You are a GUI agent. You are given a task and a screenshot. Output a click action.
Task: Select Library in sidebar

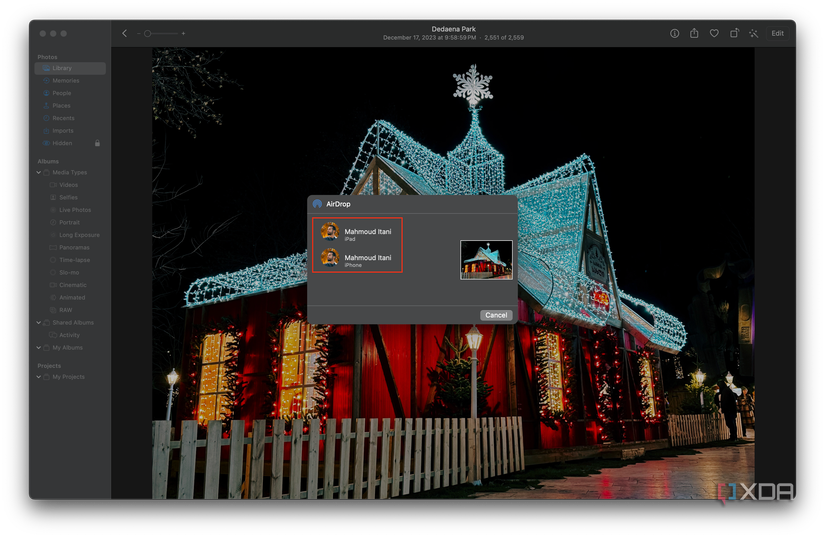coord(70,68)
